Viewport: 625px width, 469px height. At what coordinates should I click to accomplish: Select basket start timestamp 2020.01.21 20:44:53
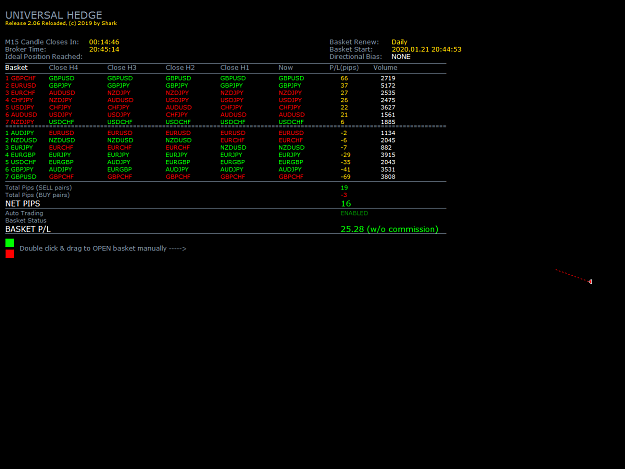tap(426, 49)
